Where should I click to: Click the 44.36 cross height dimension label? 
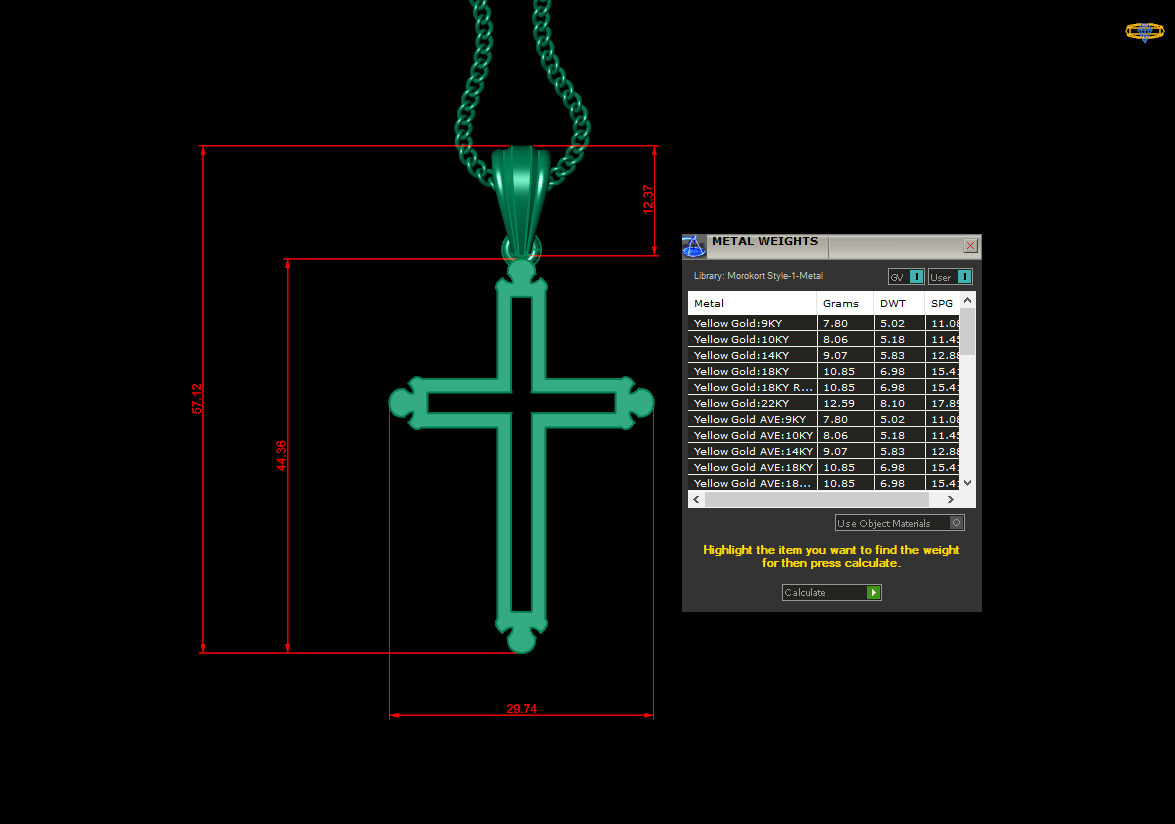click(281, 455)
